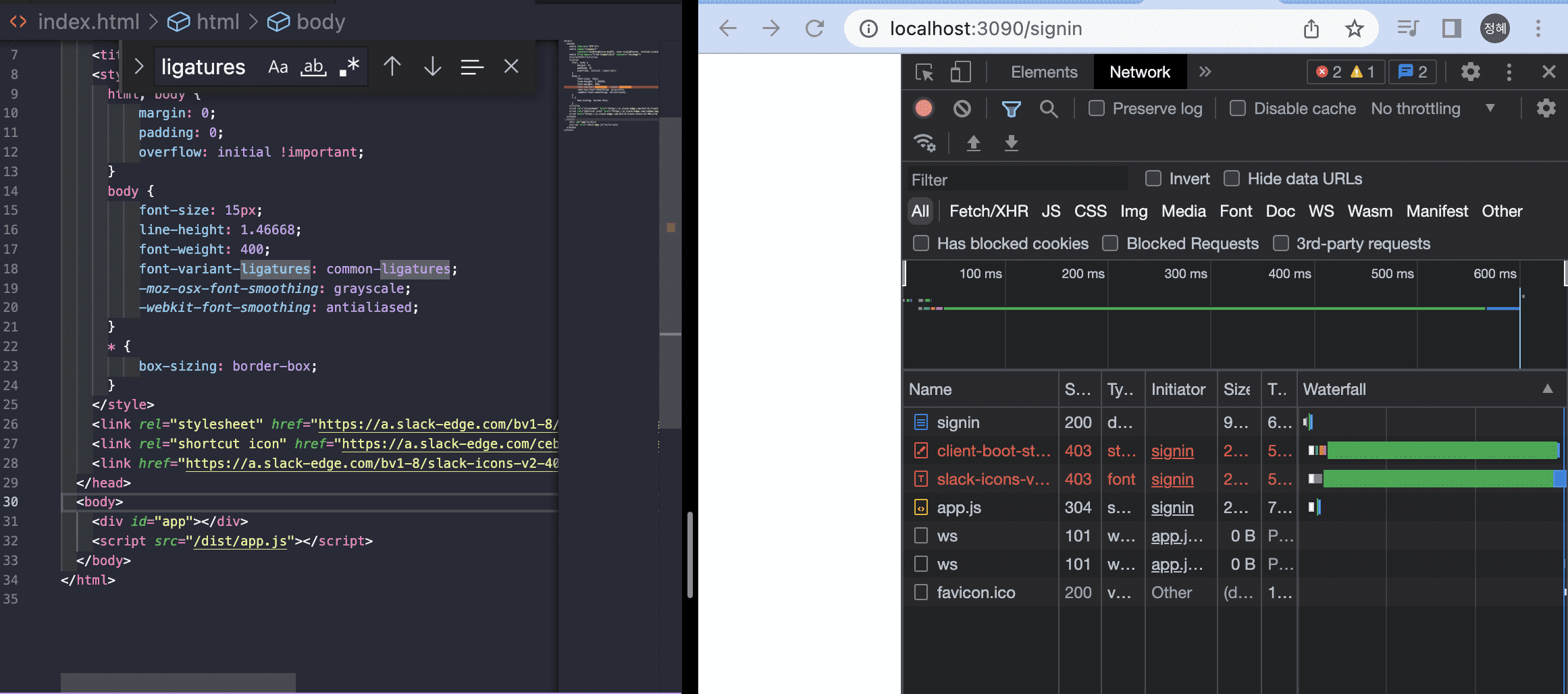The width and height of the screenshot is (1568, 694).
Task: Select the slack-icons font request row
Action: pyautogui.click(x=993, y=479)
